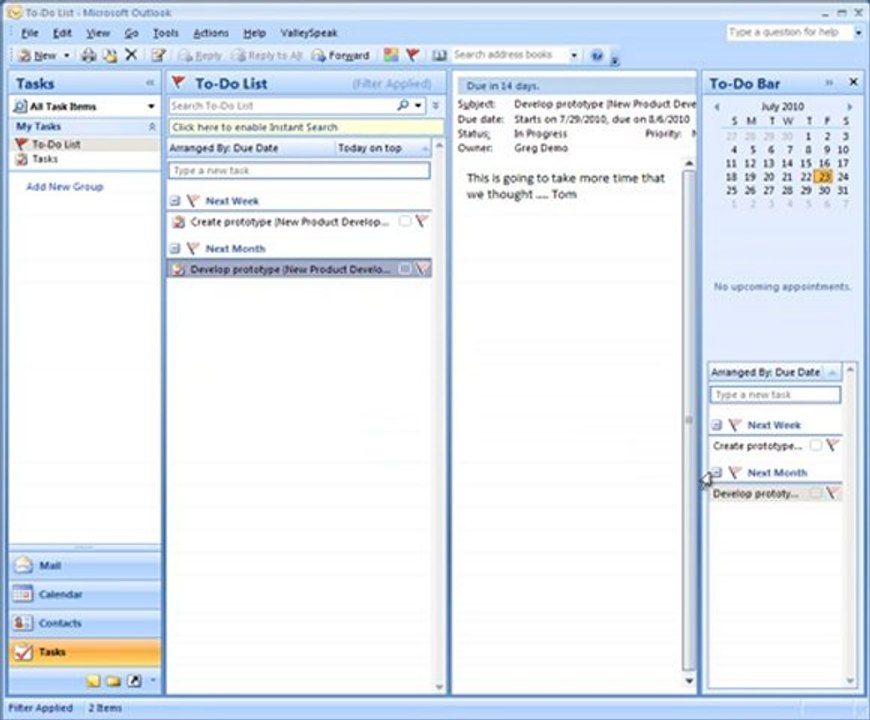Image resolution: width=870 pixels, height=720 pixels.
Task: Open the View menu
Action: point(98,33)
